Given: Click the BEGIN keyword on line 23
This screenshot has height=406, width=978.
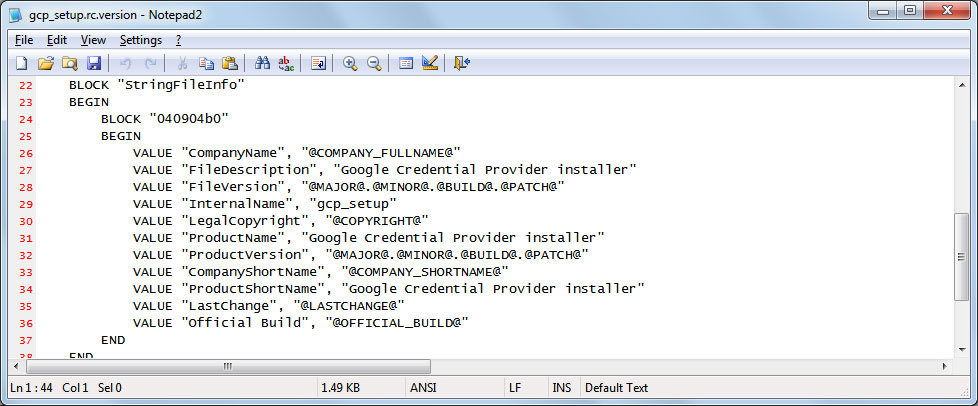Looking at the screenshot, I should click(x=89, y=102).
